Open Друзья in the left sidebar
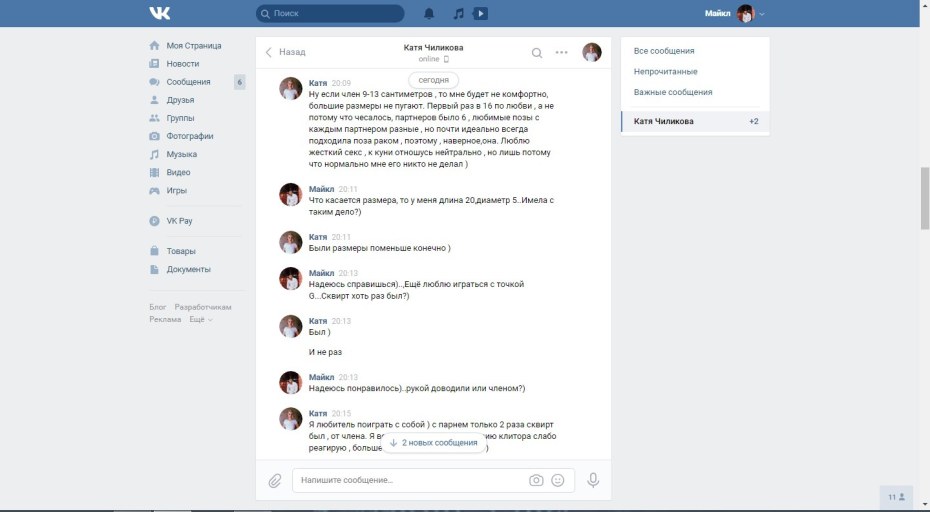Viewport: 930px width, 512px height. coord(180,100)
